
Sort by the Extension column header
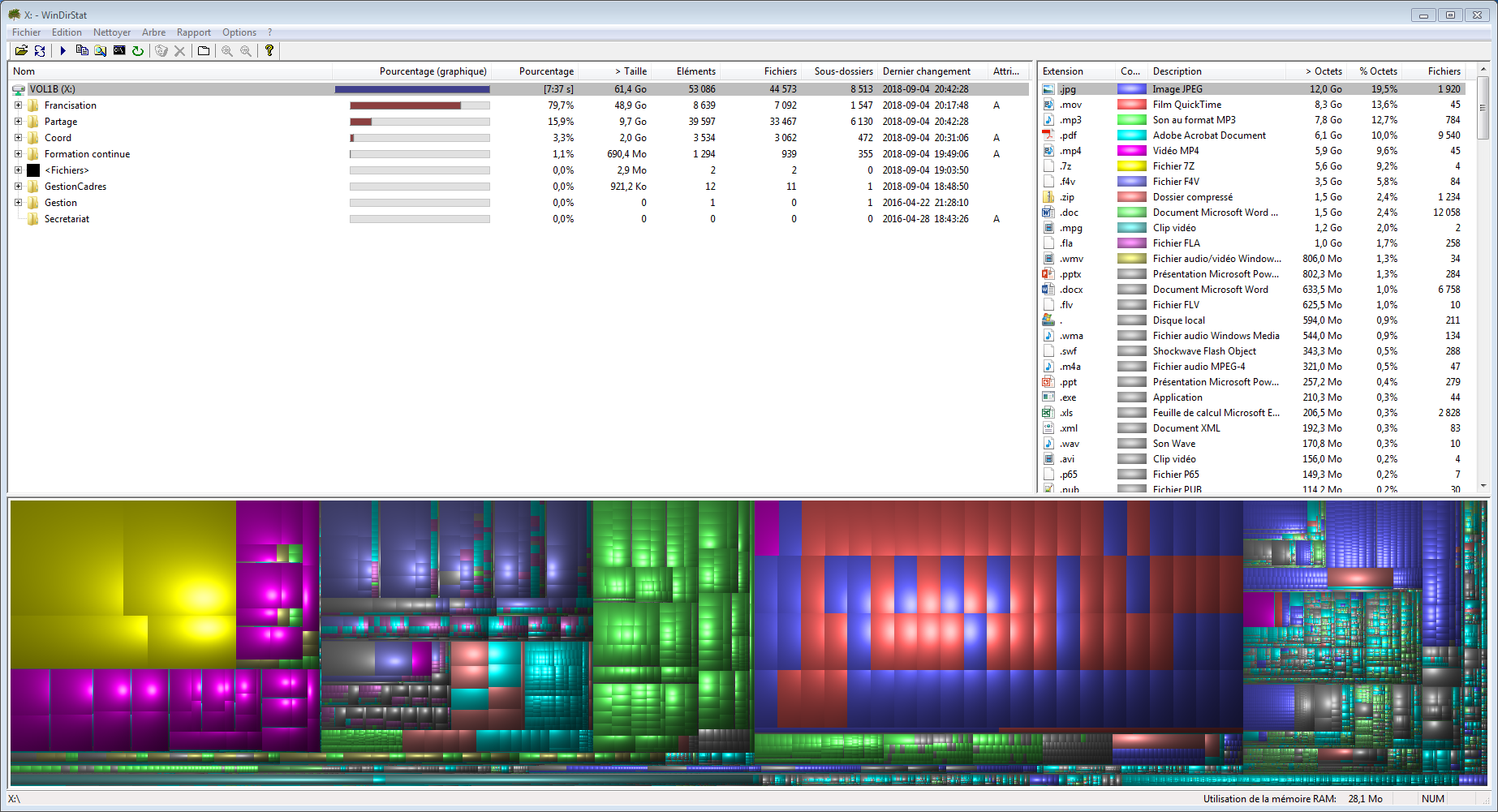tap(1062, 71)
